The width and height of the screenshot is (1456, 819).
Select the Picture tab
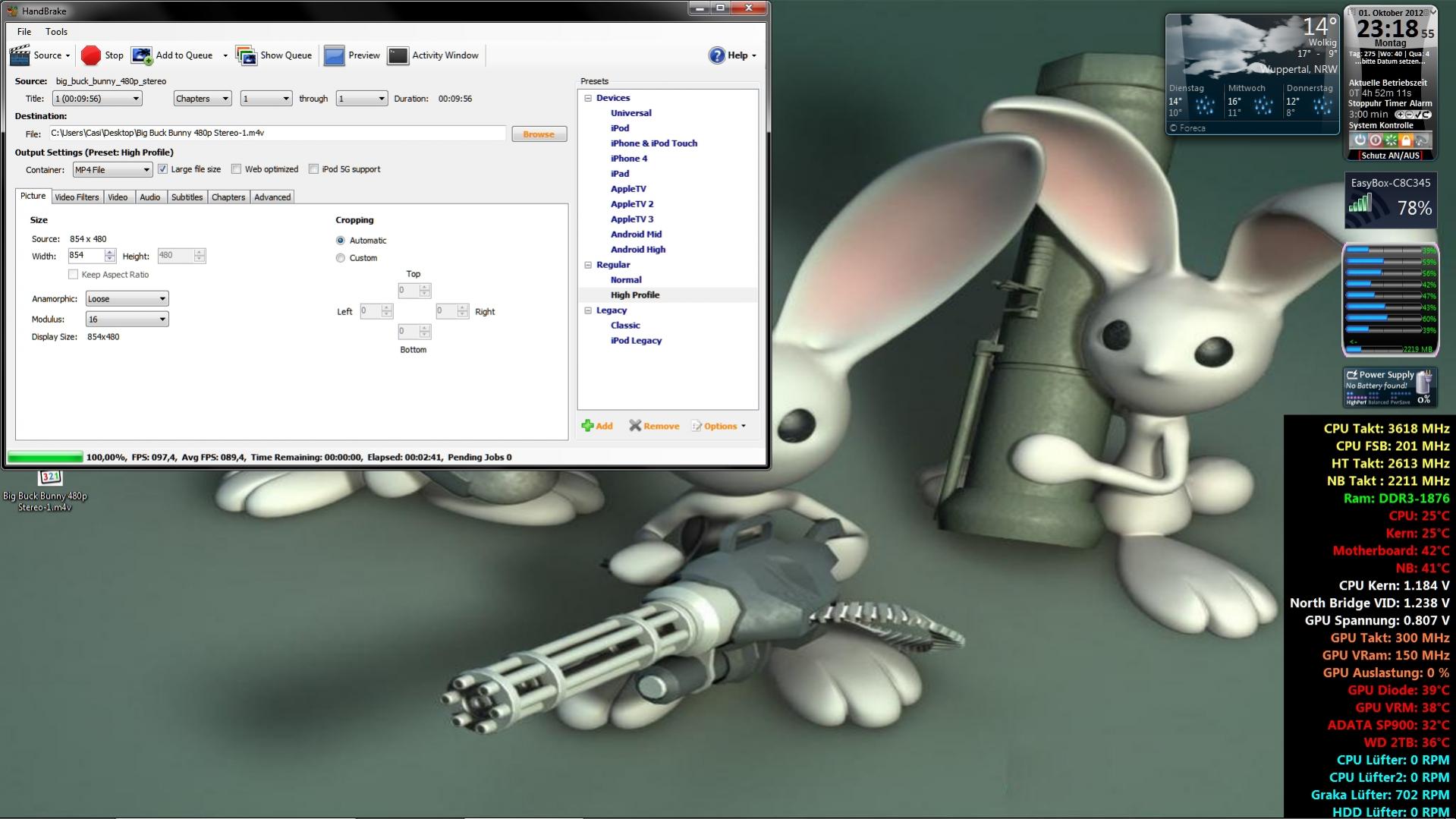pos(33,196)
